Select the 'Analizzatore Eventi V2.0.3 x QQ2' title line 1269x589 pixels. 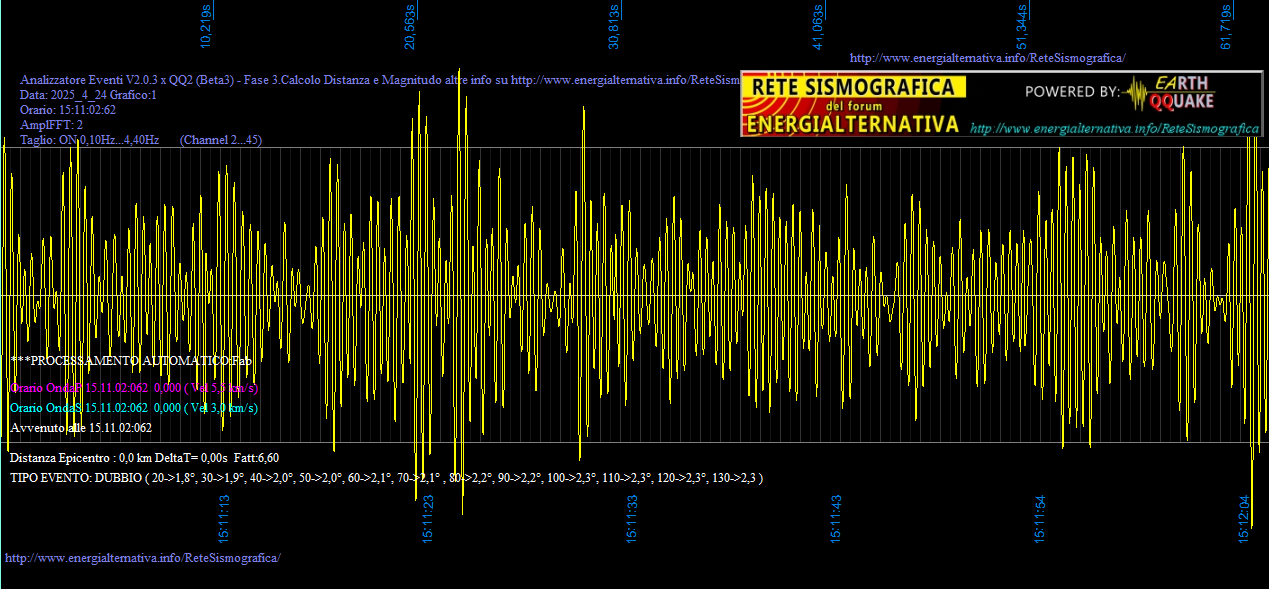(380, 80)
